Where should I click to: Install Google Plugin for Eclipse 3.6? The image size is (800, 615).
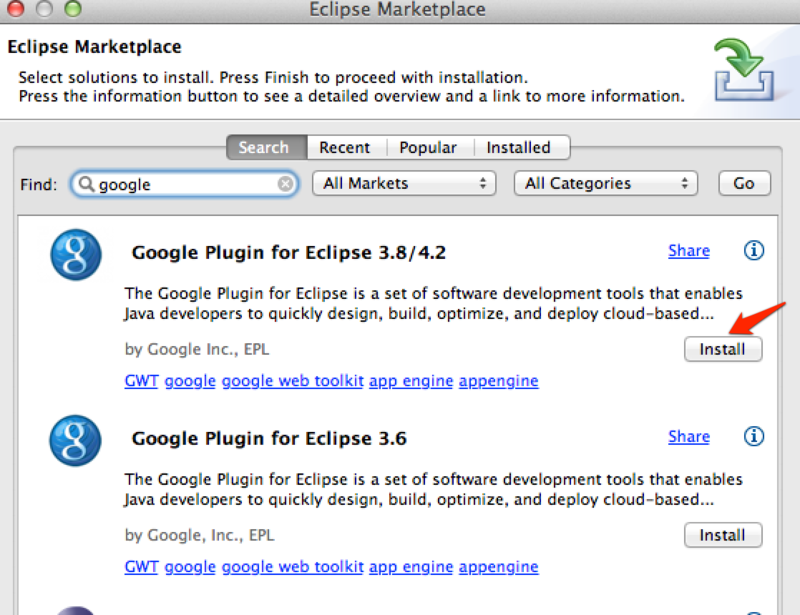pos(723,535)
